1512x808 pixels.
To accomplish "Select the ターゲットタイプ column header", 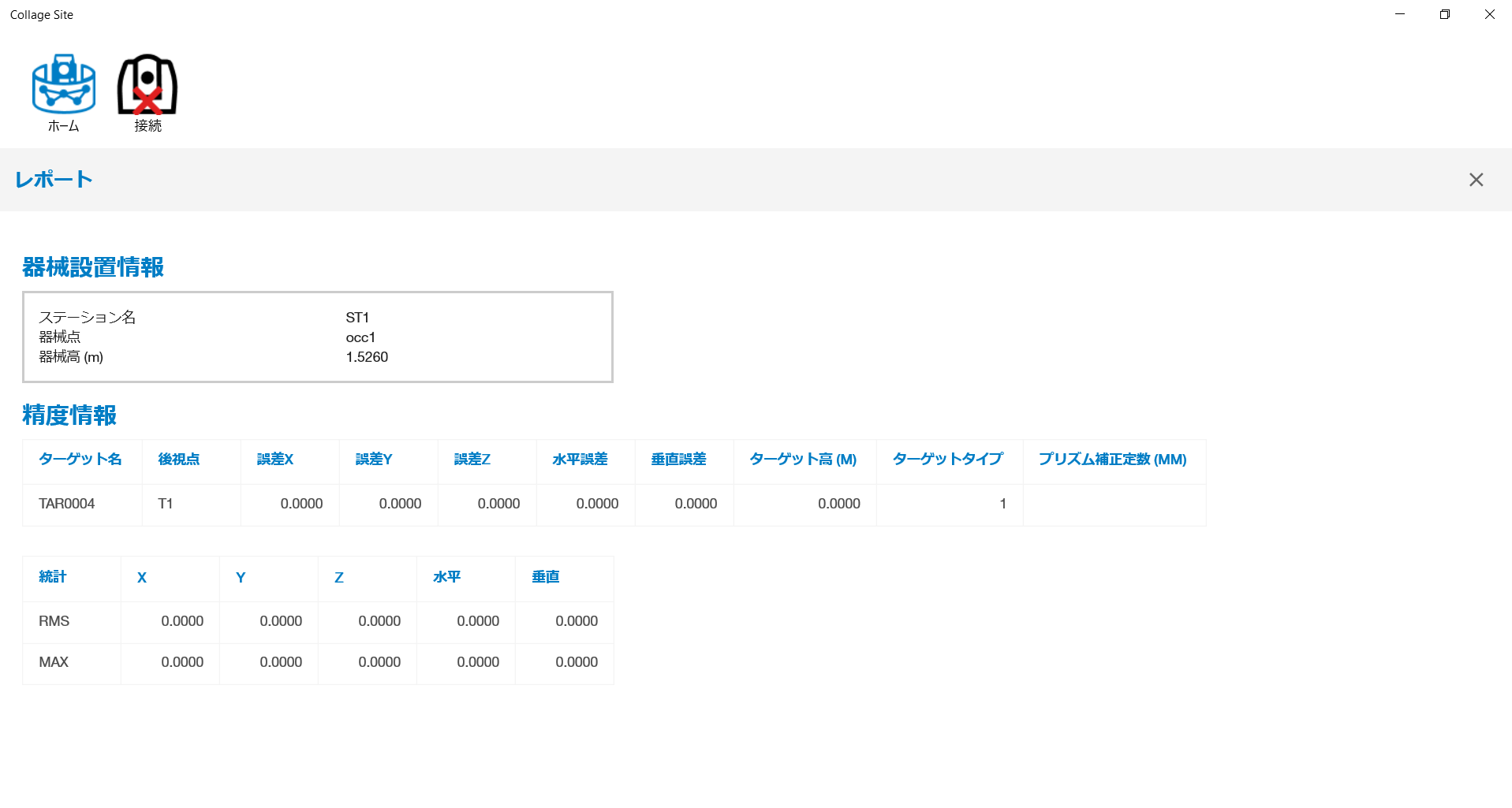I will [x=947, y=460].
